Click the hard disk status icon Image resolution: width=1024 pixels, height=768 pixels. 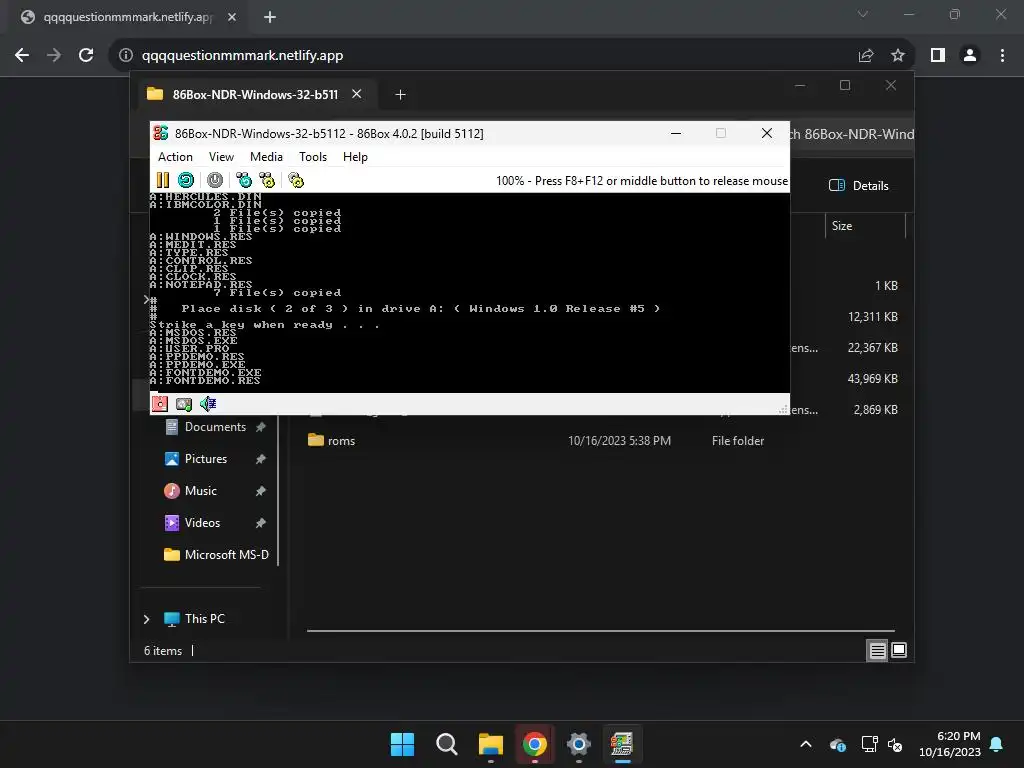[184, 404]
